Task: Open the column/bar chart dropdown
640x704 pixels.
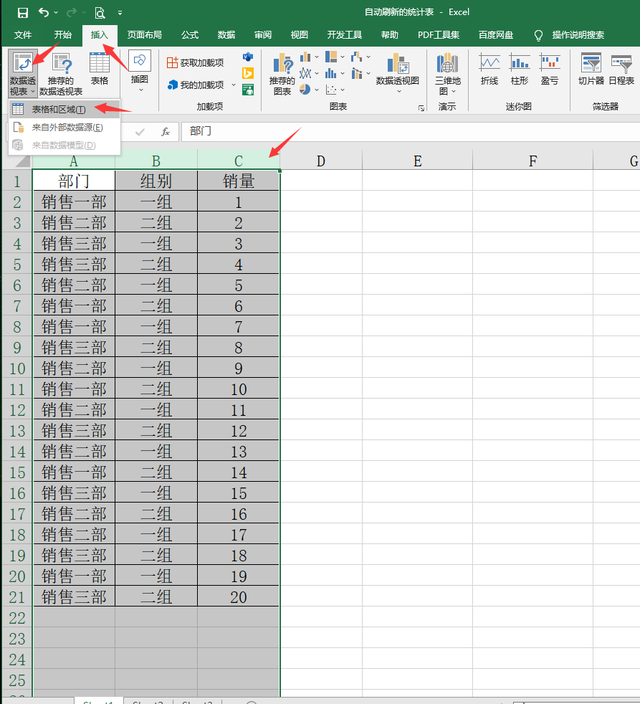Action: [317, 57]
